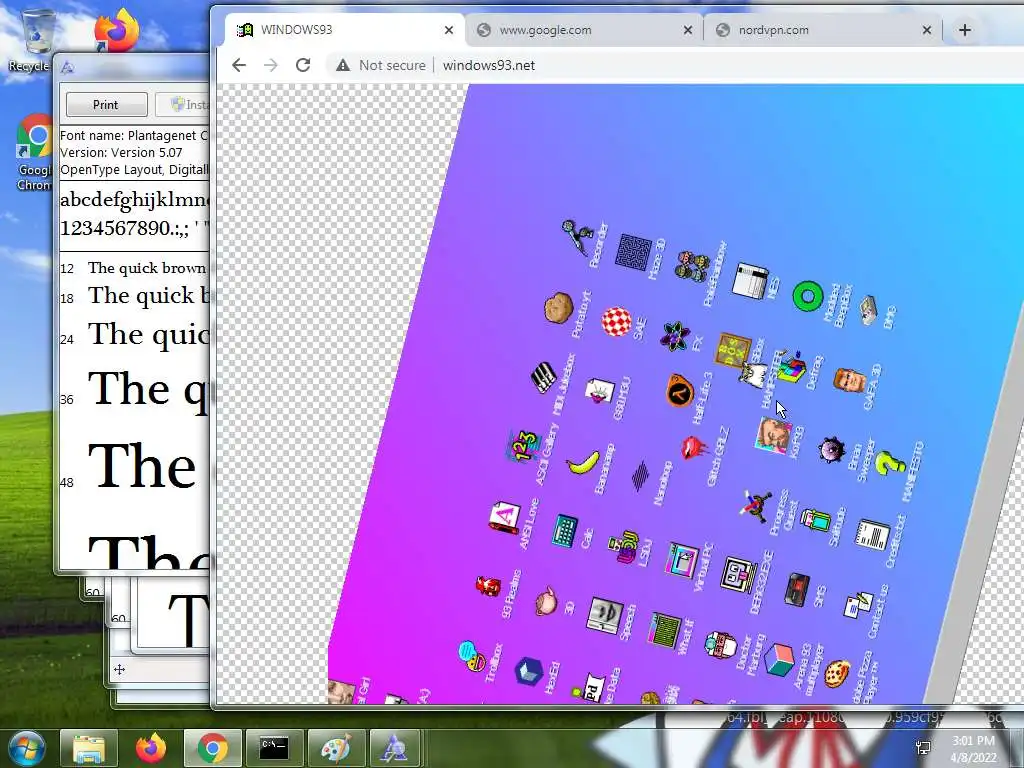Close the nordvpn.com tab
1024x768 pixels.
[x=927, y=30]
